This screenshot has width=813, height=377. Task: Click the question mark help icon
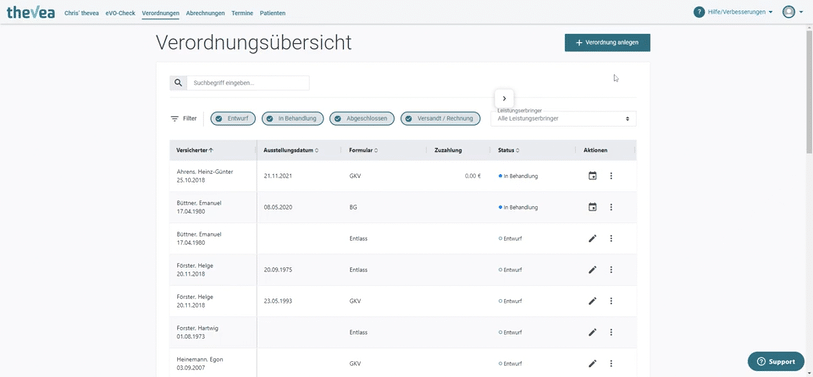[699, 12]
